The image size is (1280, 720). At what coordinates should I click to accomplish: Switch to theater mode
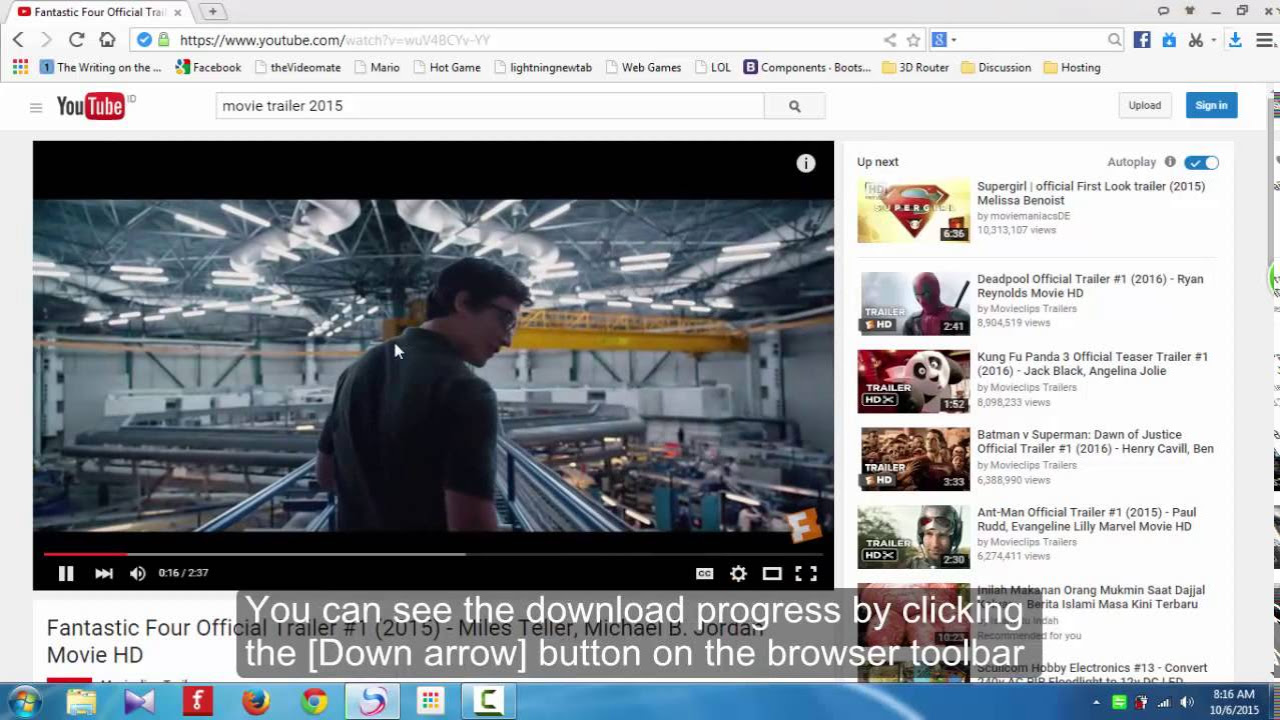click(x=772, y=573)
